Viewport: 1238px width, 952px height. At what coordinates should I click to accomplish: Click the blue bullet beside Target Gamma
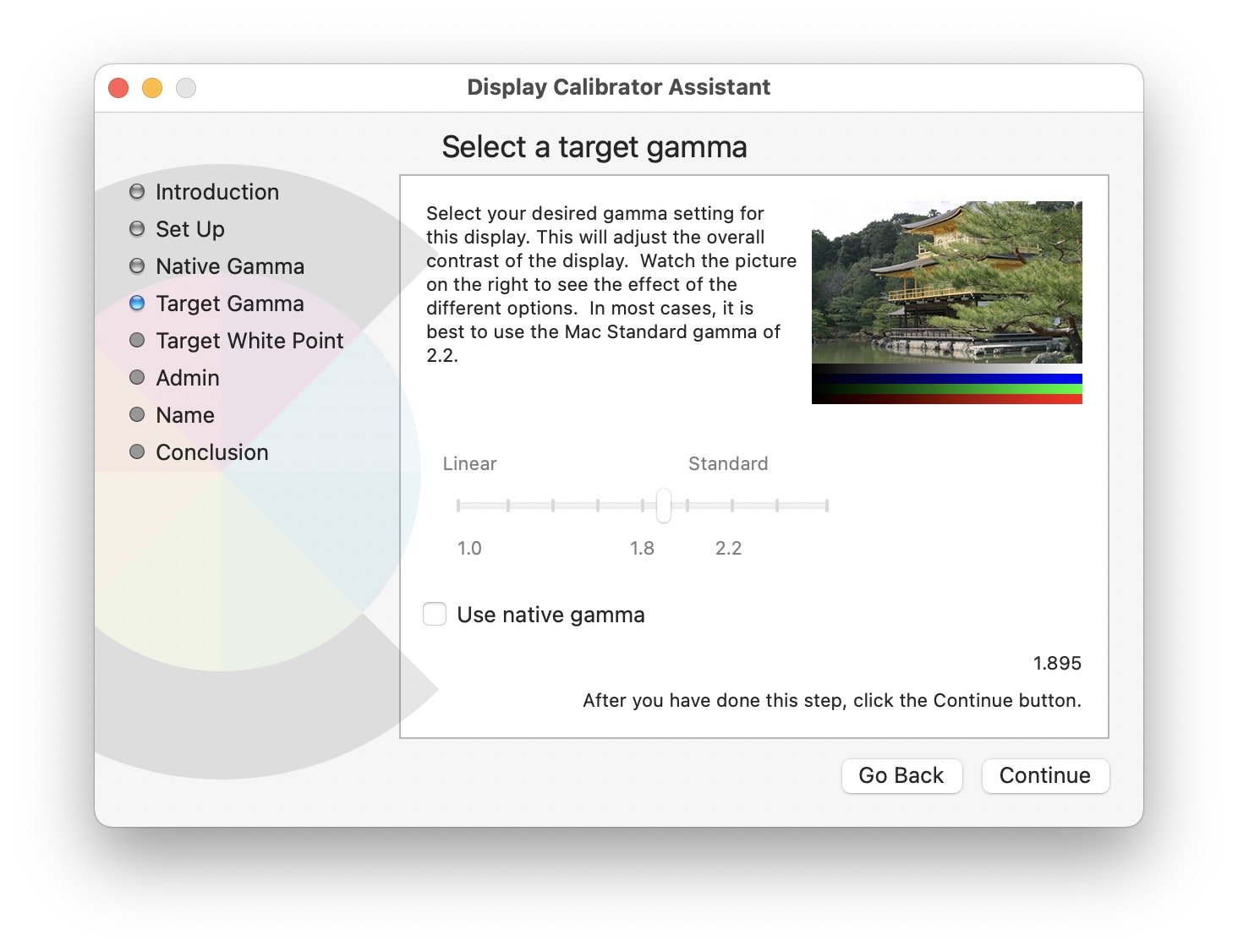(x=137, y=303)
